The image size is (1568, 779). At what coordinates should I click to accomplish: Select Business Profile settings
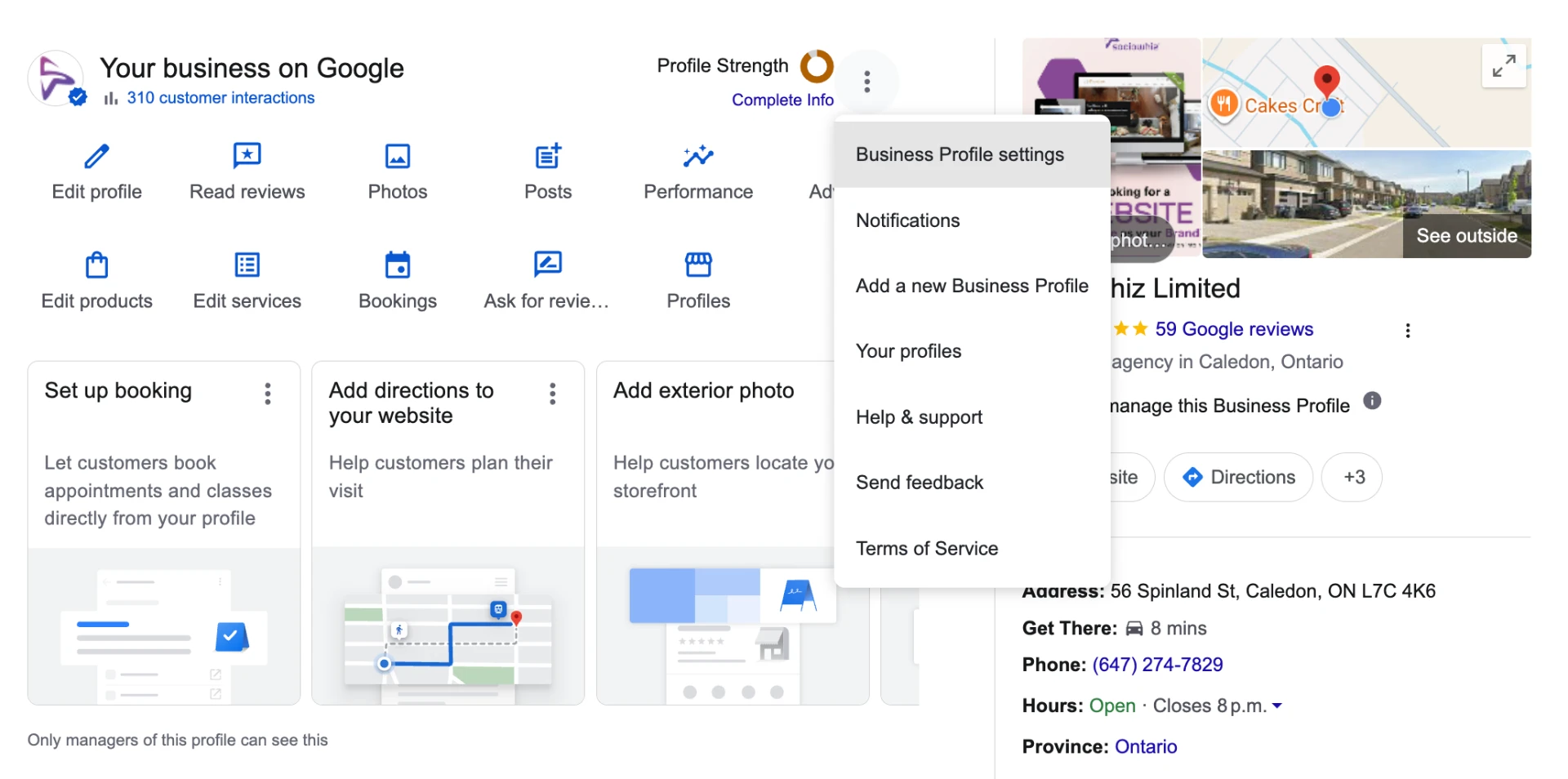[x=972, y=154]
